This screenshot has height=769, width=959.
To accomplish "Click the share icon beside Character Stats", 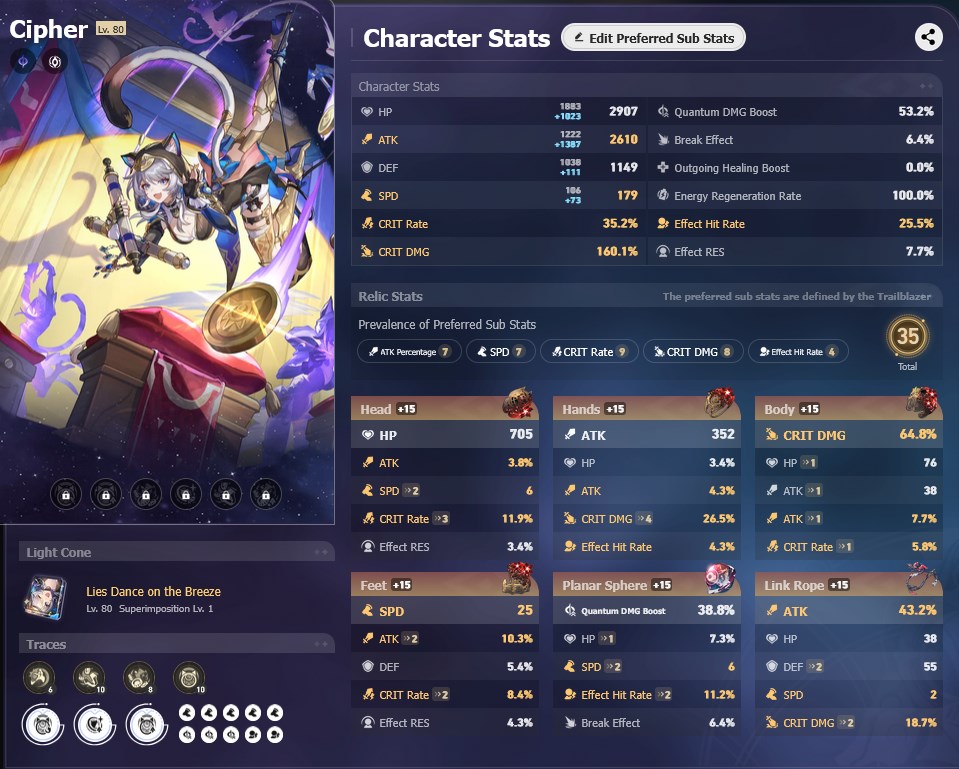I will [928, 37].
